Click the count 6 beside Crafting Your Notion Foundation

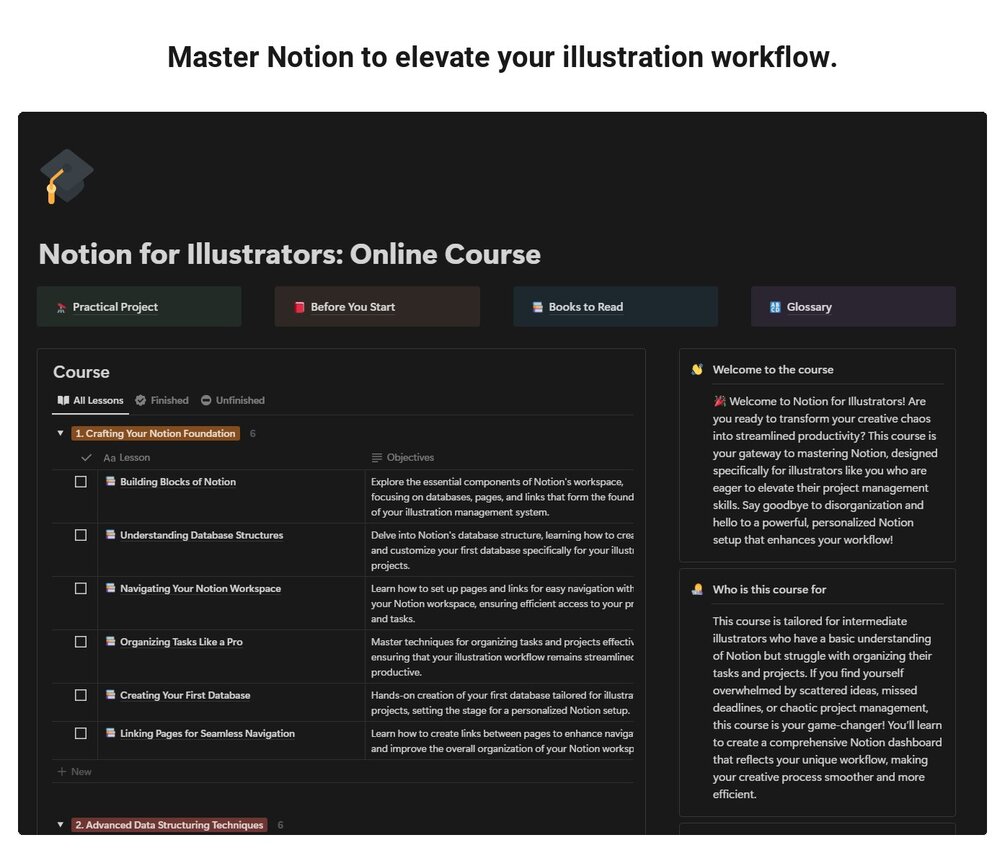pyautogui.click(x=253, y=434)
